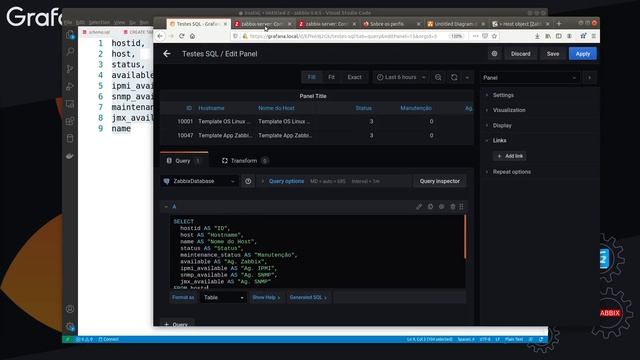Delete query A with trash icon
Viewport: 640px width, 360px height.
coord(453,207)
